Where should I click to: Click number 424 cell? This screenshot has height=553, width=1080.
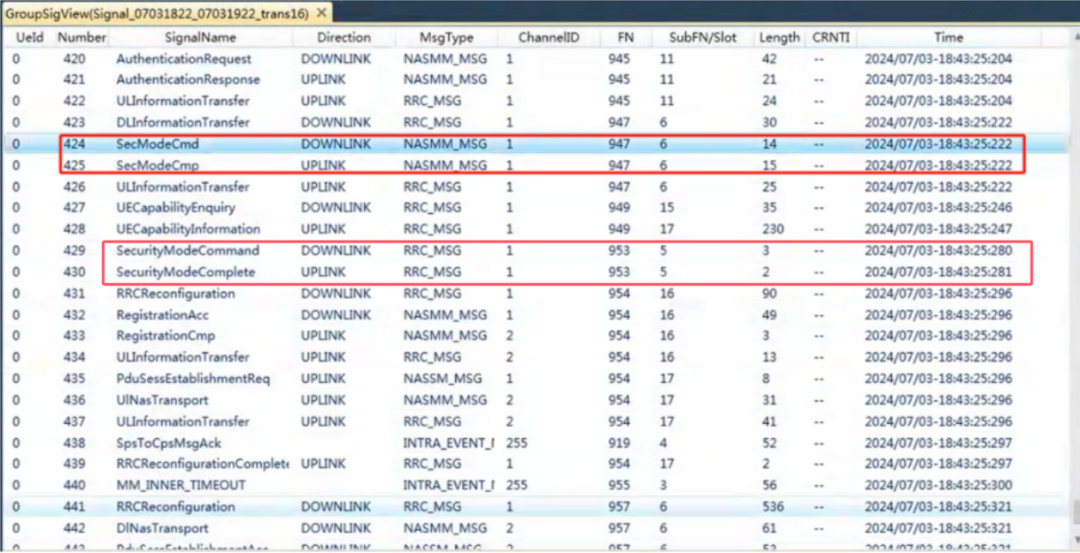tap(74, 144)
